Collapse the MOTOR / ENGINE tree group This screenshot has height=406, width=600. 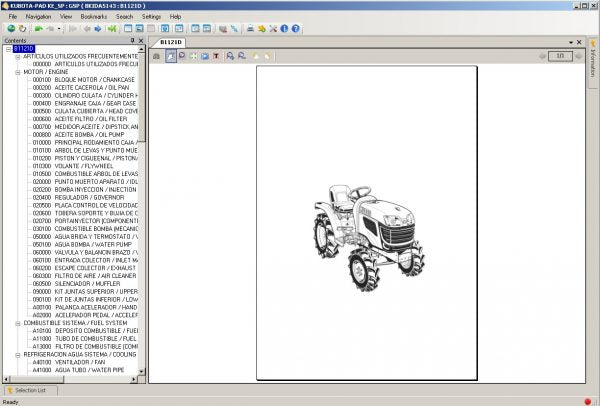pos(18,72)
